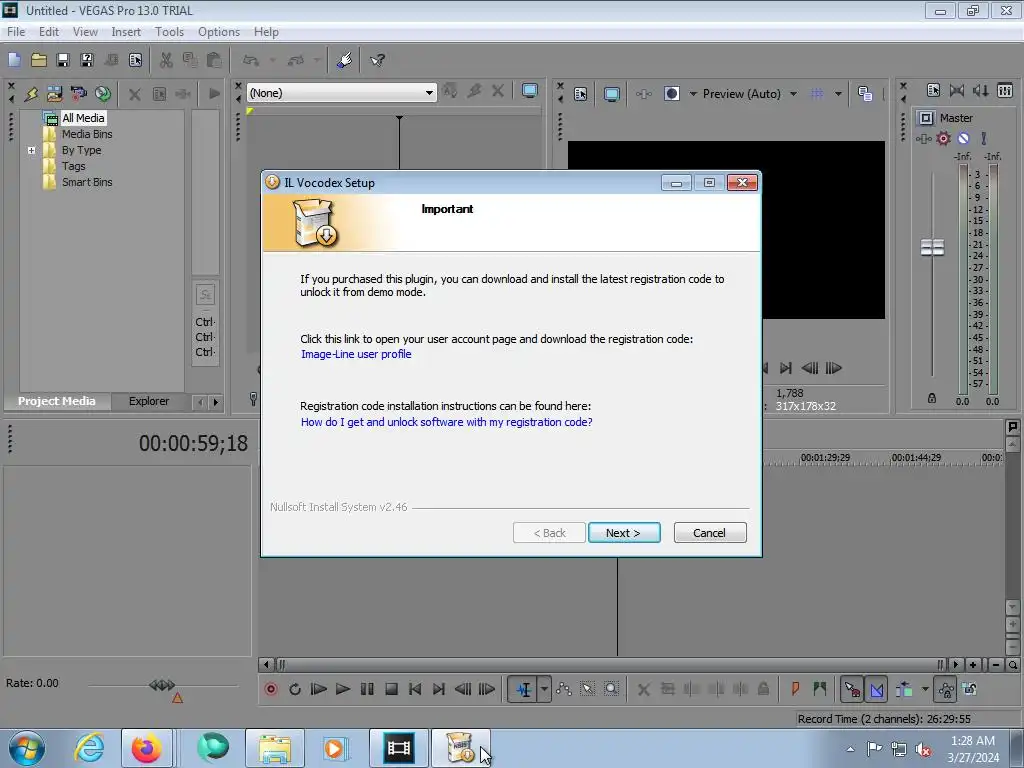
Task: Click the Interactive Tutorials hand icon
Action: (x=344, y=60)
